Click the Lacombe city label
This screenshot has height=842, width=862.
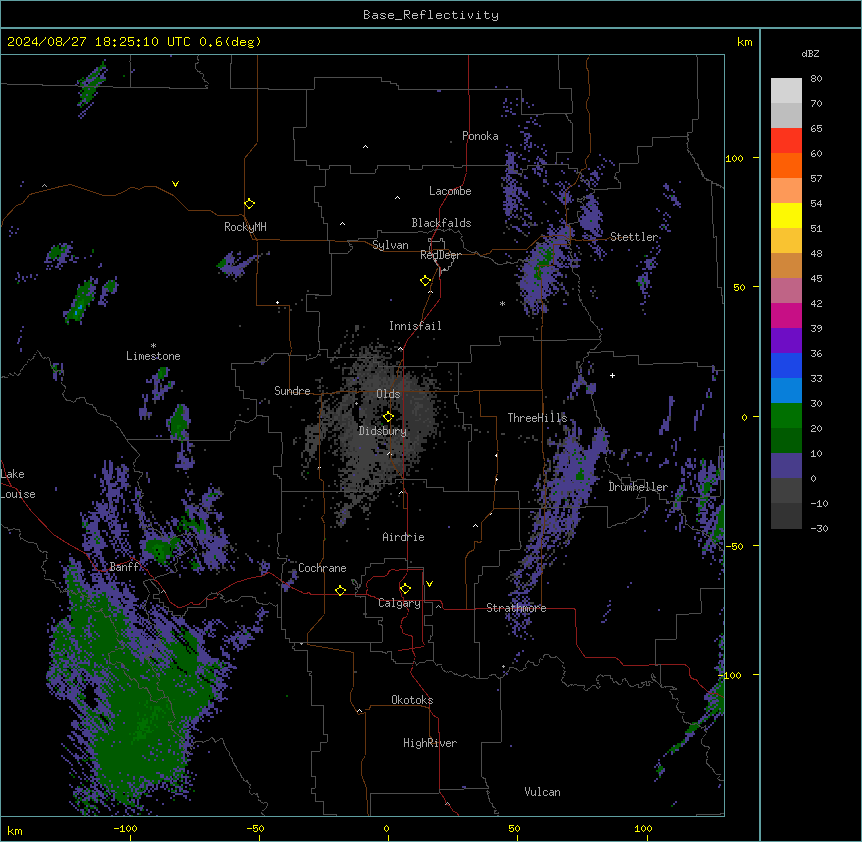coord(450,191)
